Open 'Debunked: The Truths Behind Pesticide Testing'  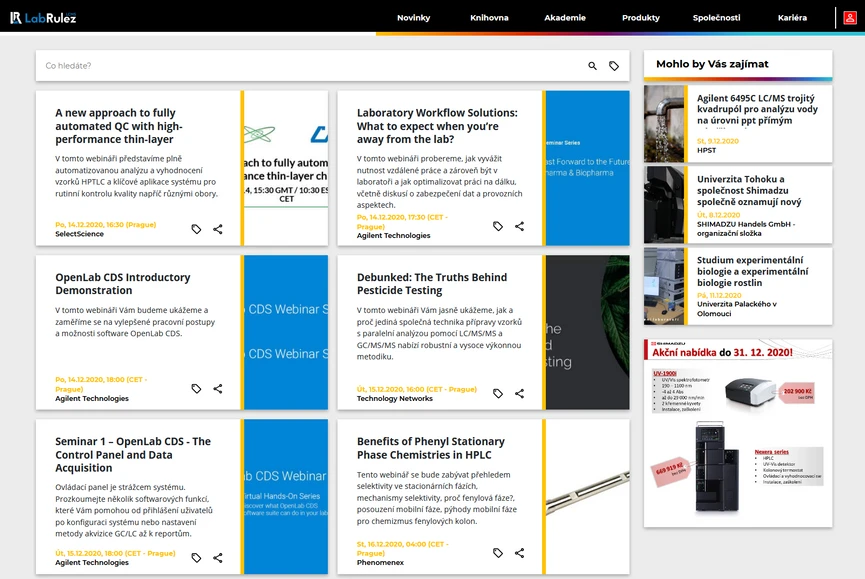[431, 284]
